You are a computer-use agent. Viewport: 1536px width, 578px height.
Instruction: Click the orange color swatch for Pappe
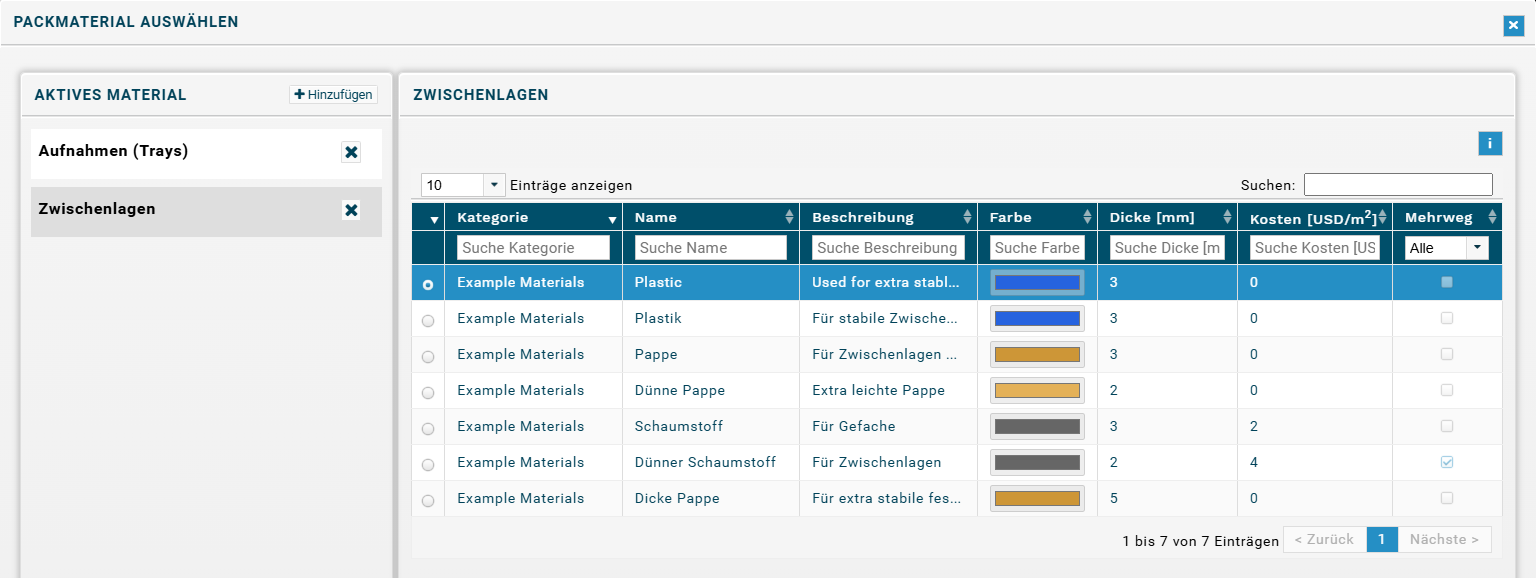[1037, 354]
